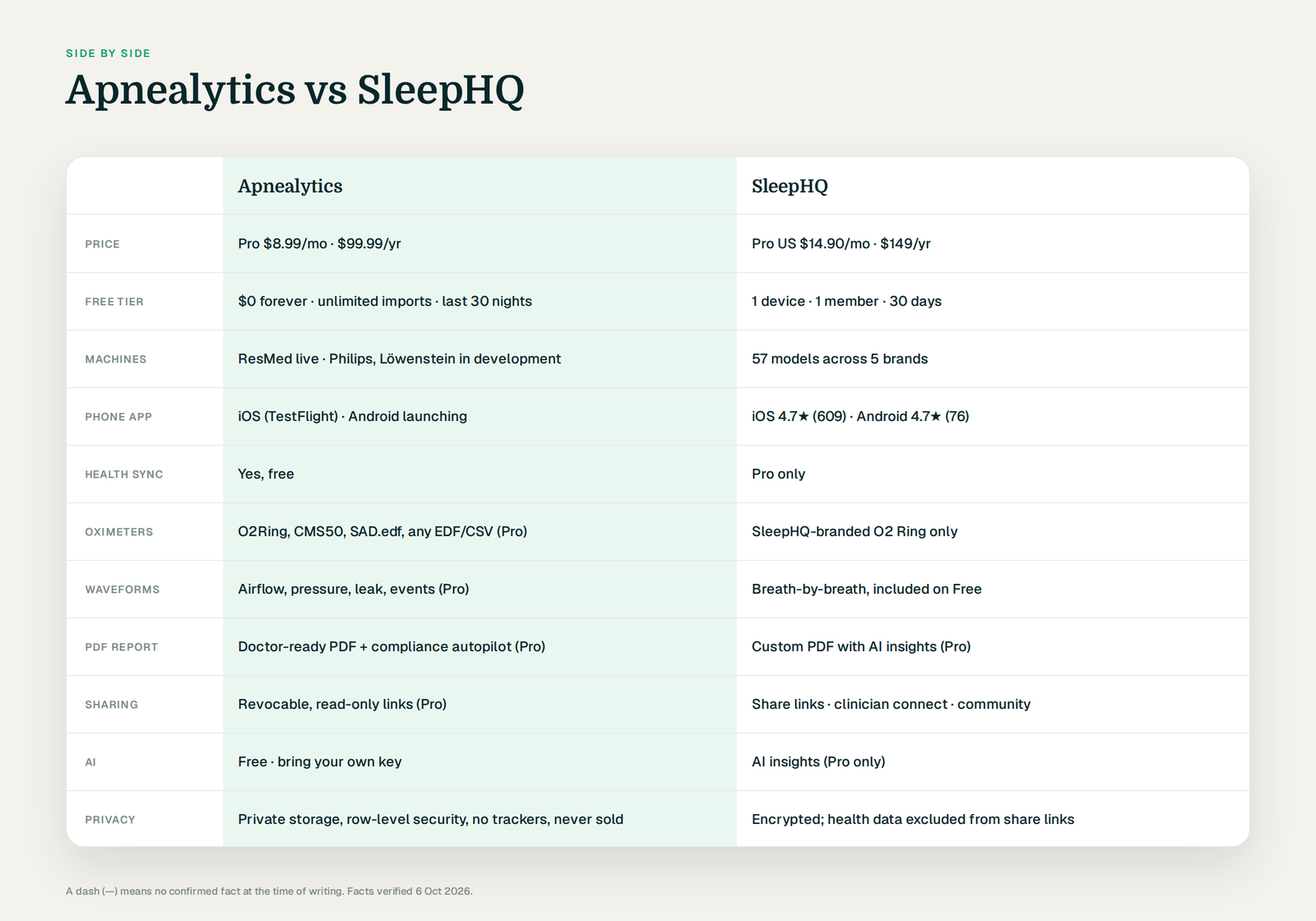This screenshot has width=1316, height=921.
Task: Click 'Pro US $14.90/mo · $149/yr' cell
Action: (841, 243)
